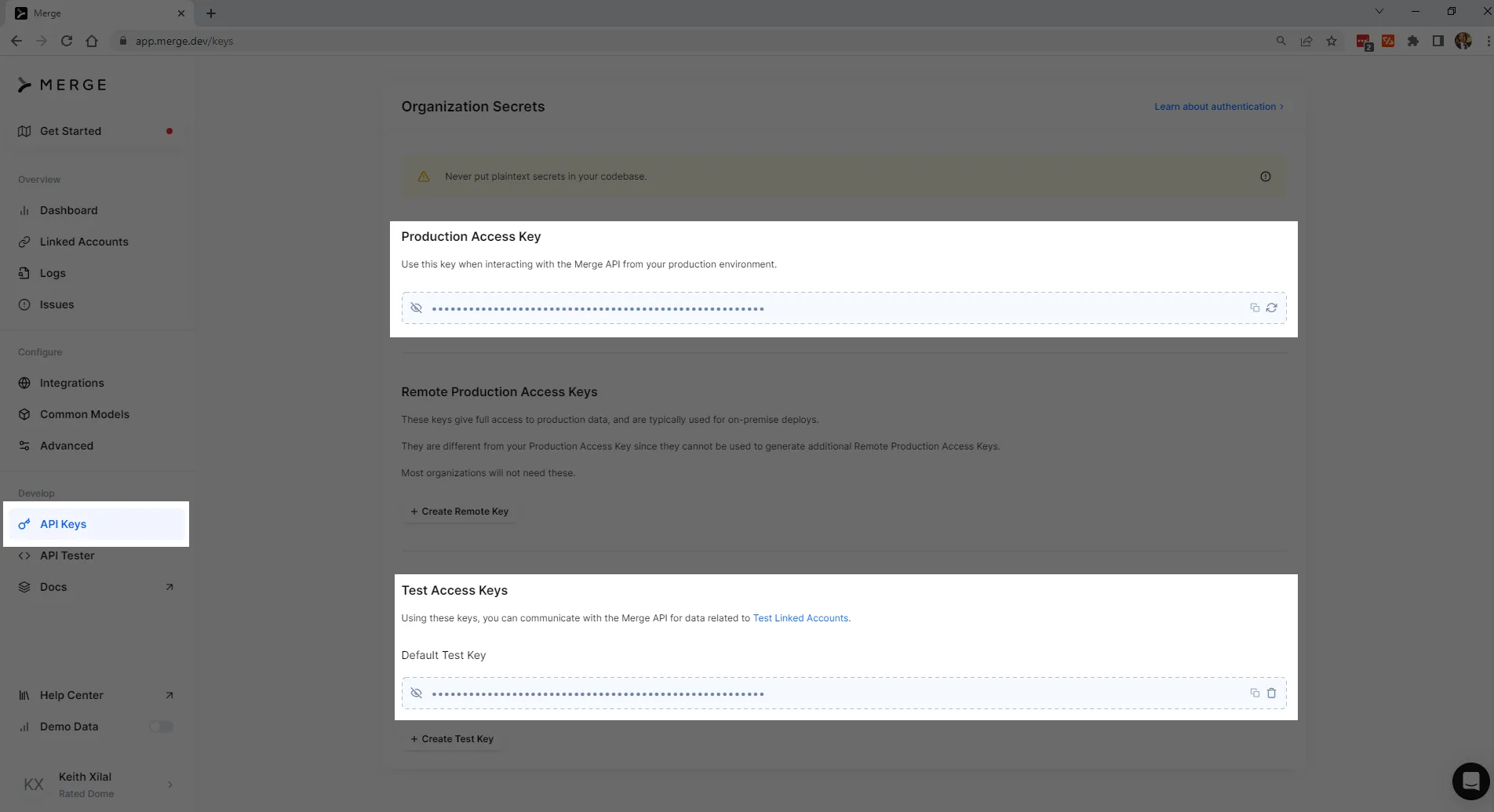Select API Keys in sidebar
The image size is (1494, 812).
tap(96, 524)
